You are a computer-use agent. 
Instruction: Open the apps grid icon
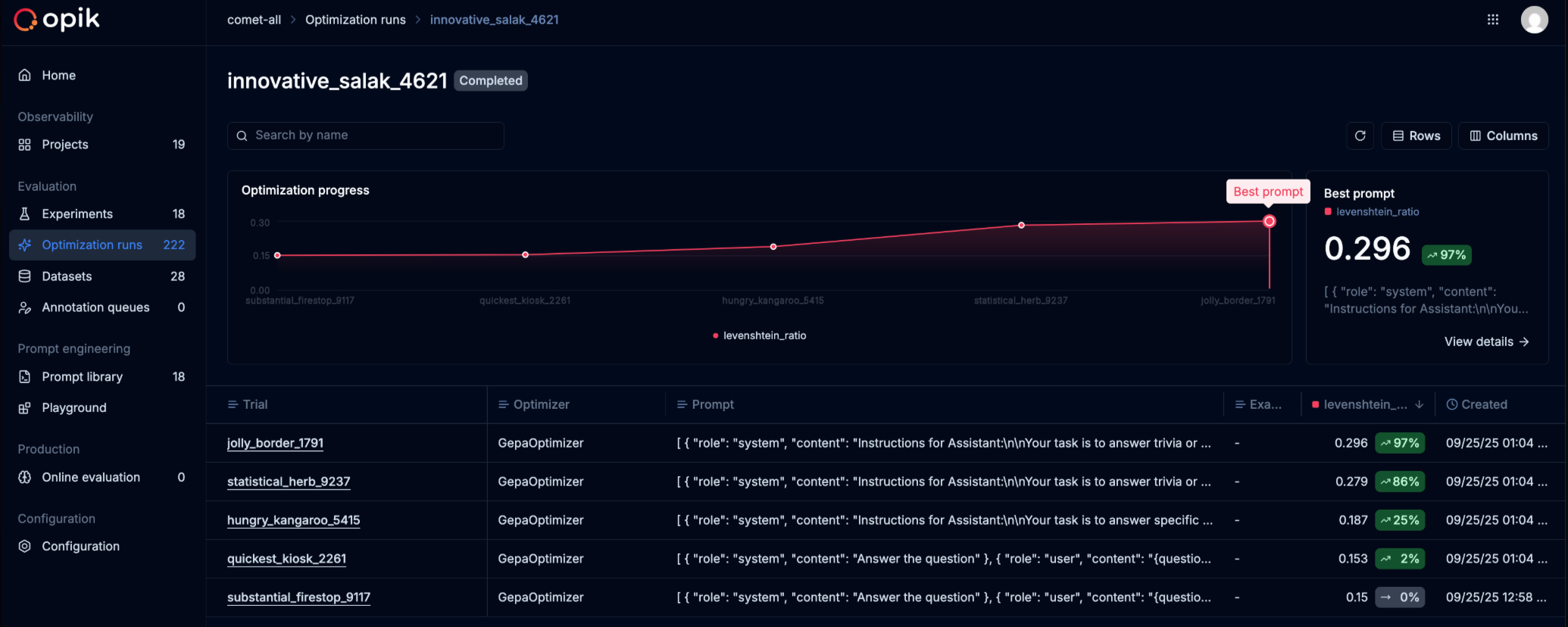[x=1492, y=20]
